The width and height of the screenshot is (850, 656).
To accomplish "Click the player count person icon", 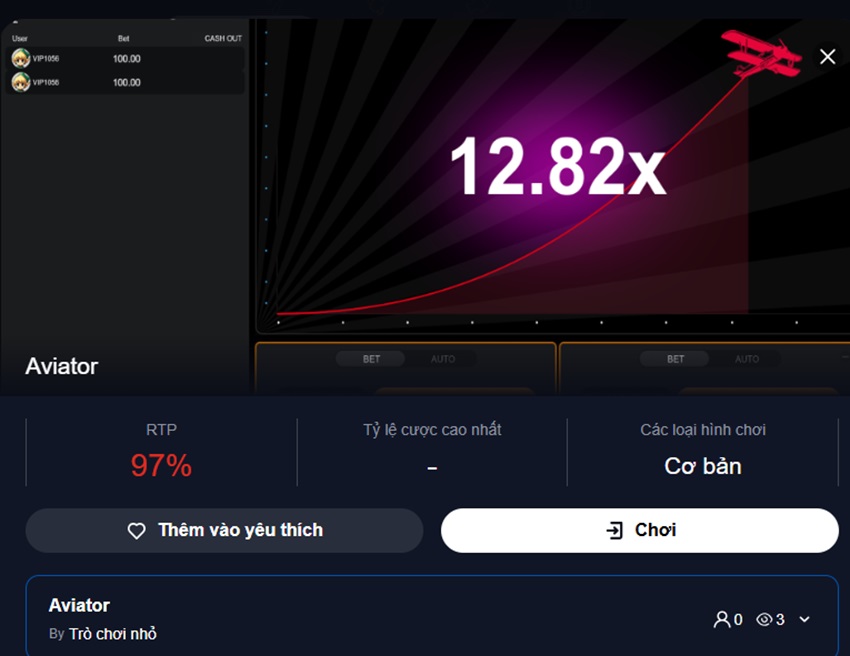I will pyautogui.click(x=722, y=619).
